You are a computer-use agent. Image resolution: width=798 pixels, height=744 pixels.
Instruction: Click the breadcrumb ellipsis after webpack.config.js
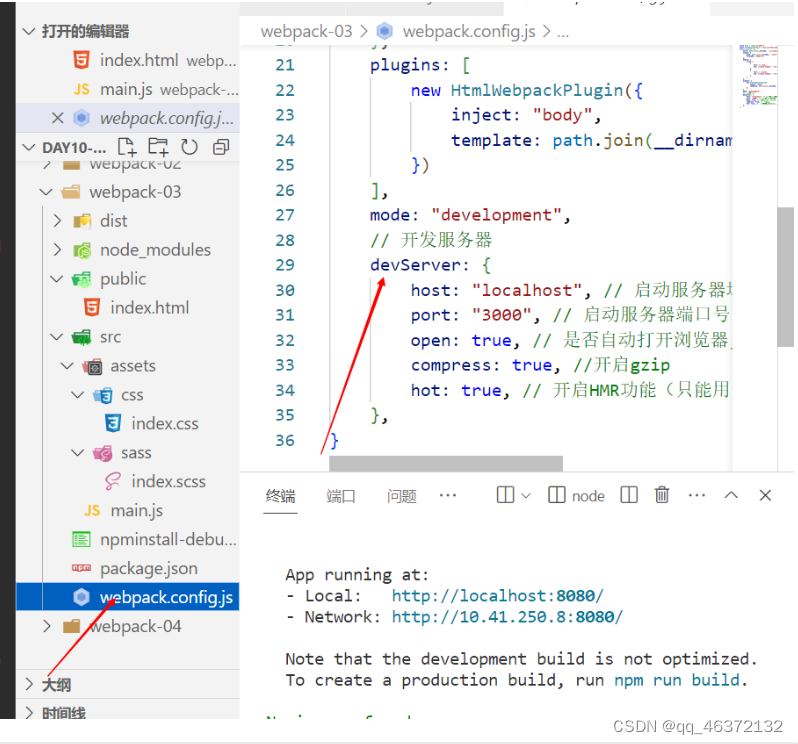pyautogui.click(x=563, y=33)
